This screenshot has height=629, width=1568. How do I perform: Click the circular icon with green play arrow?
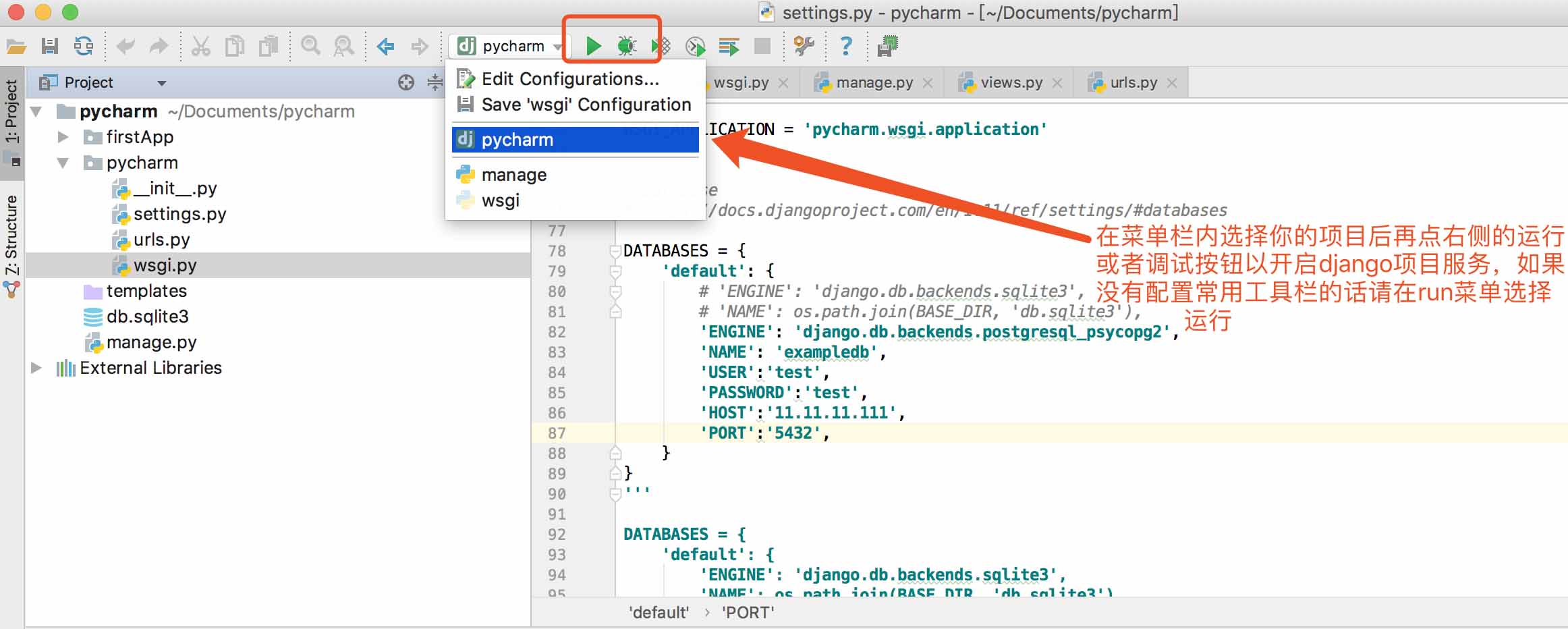(695, 47)
